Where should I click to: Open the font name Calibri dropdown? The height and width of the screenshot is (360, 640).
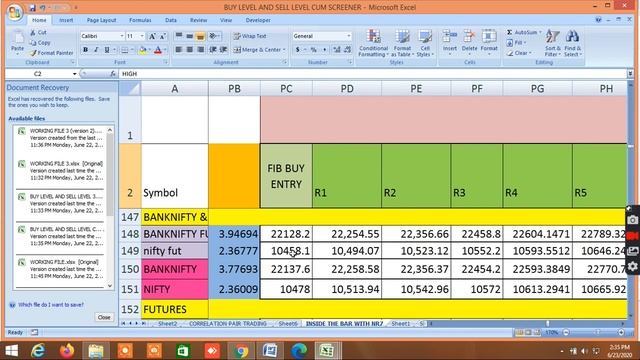pos(122,36)
